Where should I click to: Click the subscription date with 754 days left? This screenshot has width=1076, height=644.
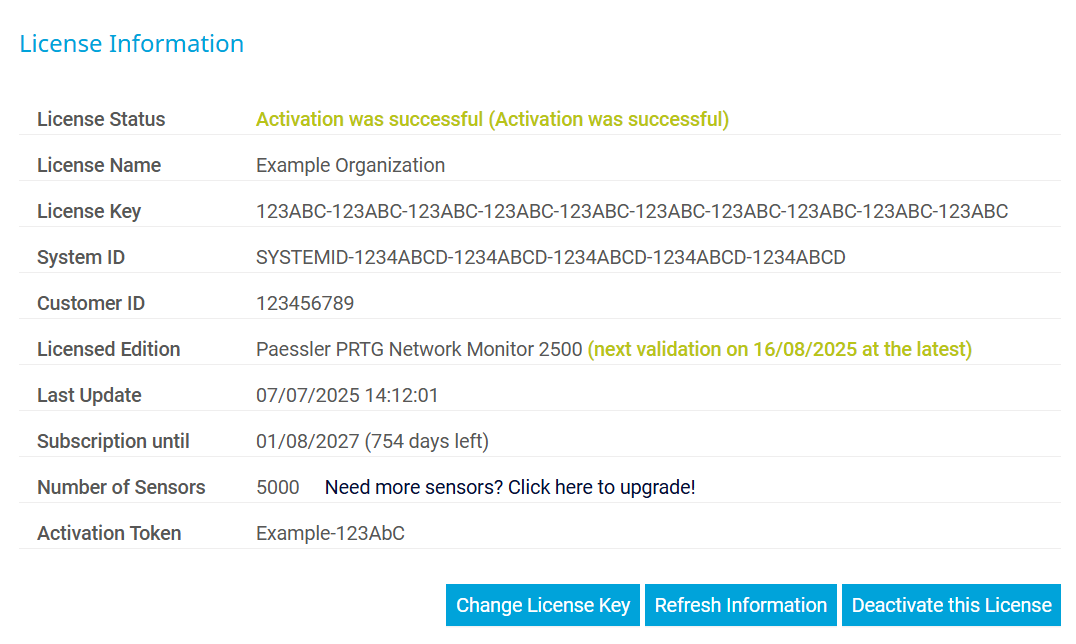[x=372, y=441]
